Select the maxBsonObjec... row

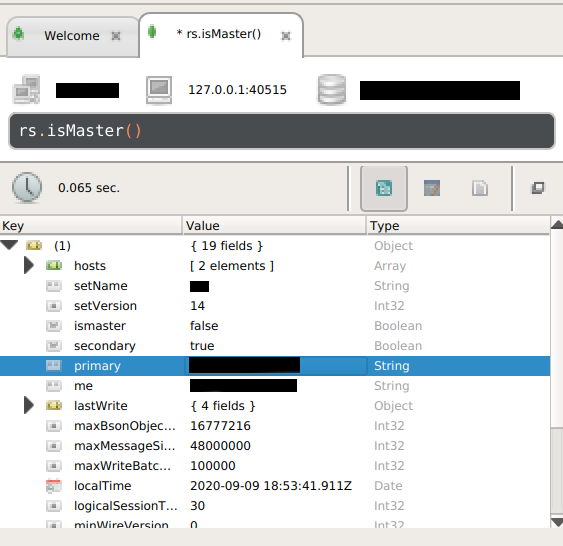coord(275,426)
